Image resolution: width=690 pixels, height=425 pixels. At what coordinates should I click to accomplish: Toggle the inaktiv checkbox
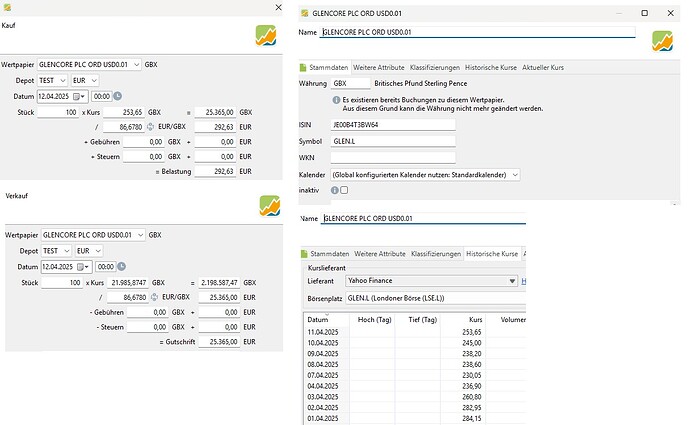coord(344,190)
